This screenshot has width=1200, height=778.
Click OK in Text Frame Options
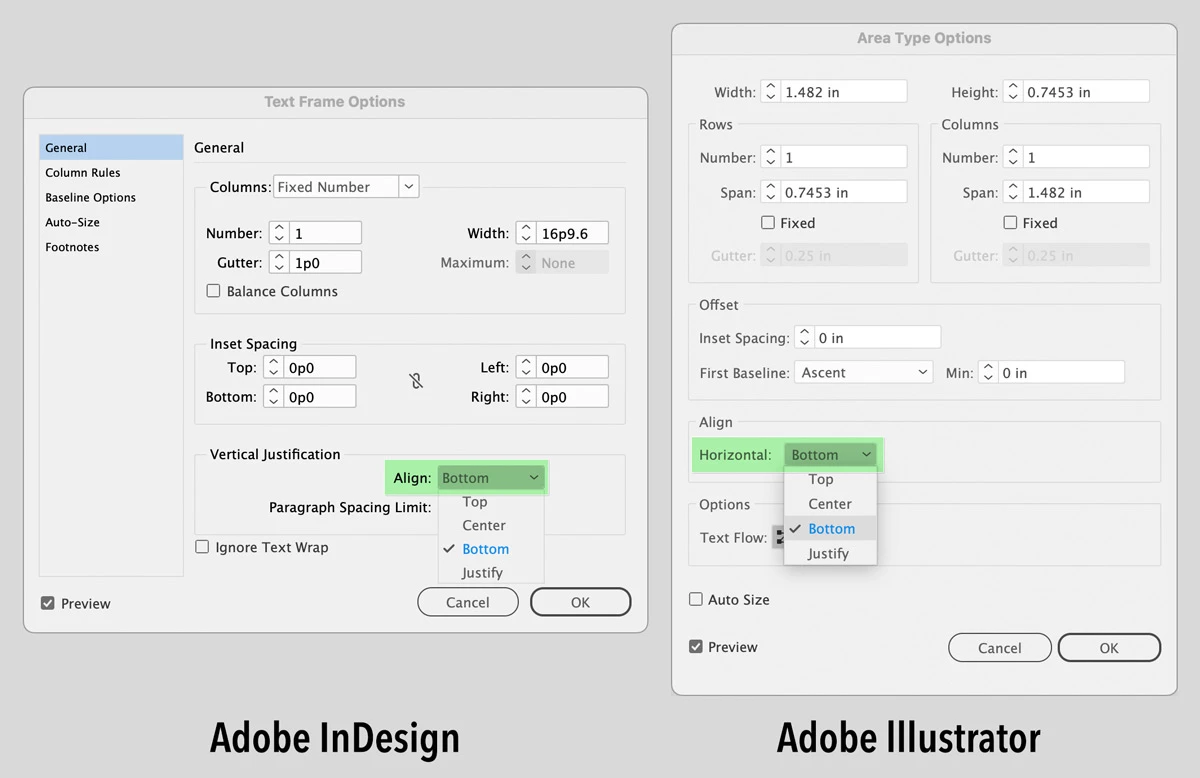click(580, 602)
